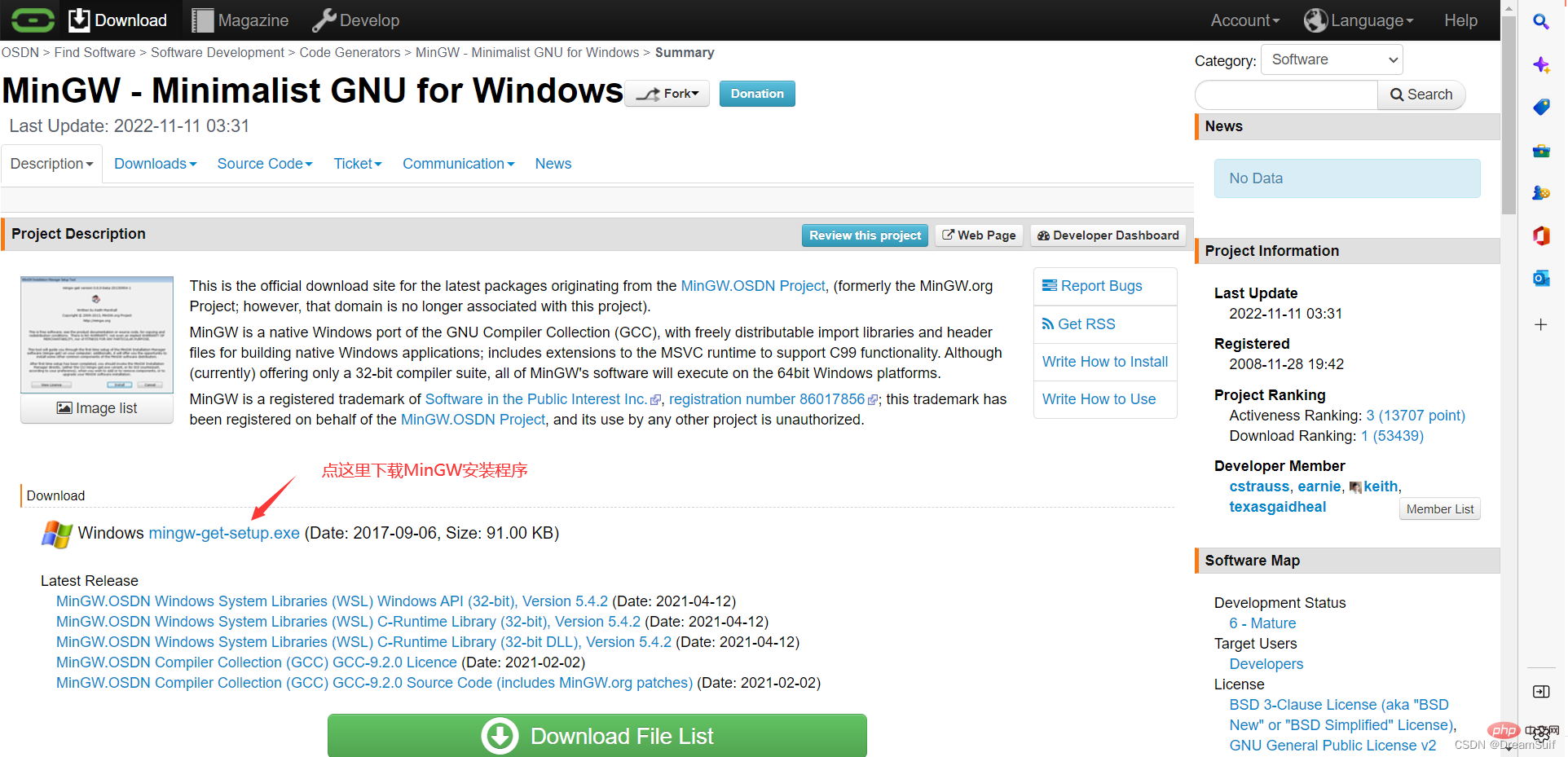This screenshot has width=1568, height=757.
Task: Expand the Downloads tab dropdown
Action: pyautogui.click(x=156, y=164)
